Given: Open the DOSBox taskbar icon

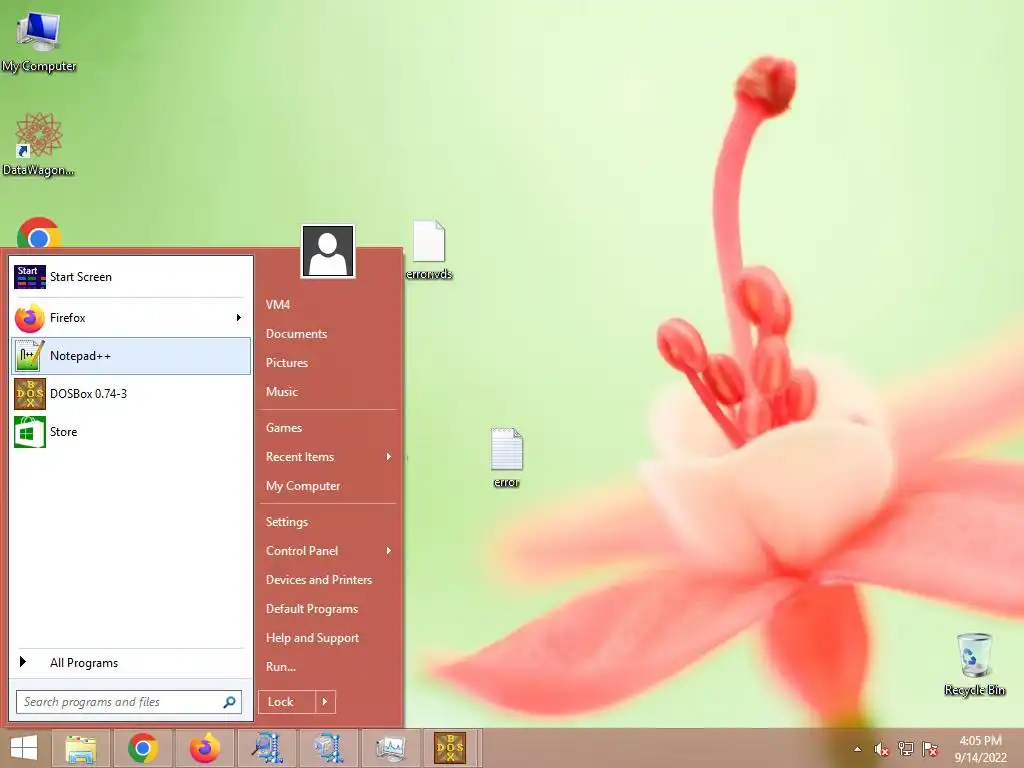Looking at the screenshot, I should (x=451, y=748).
